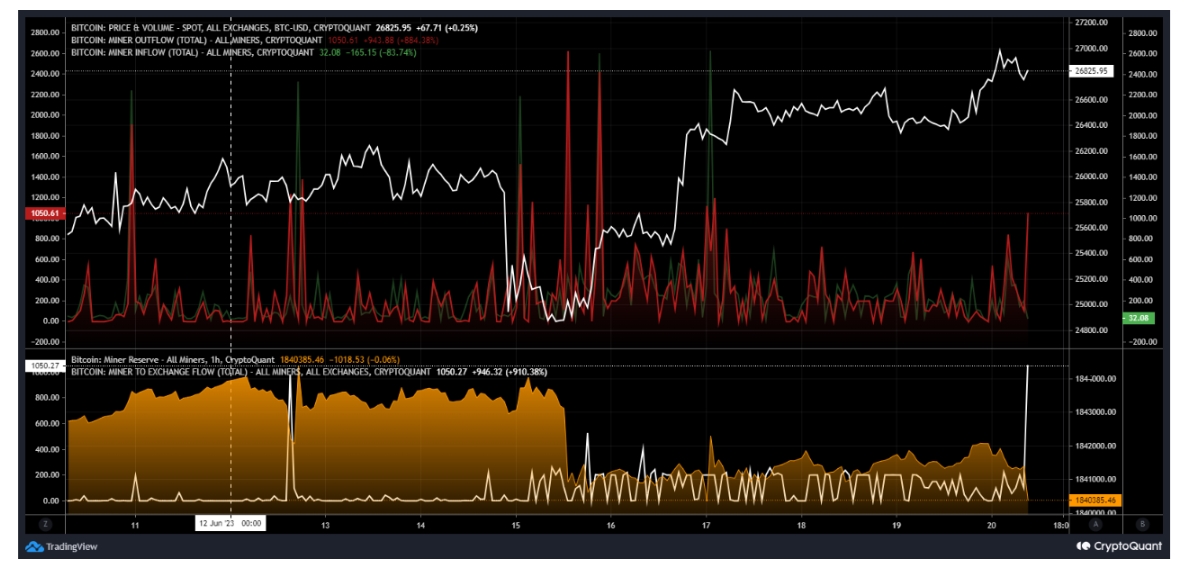
Task: Select the Miner to Exchange Flow legend title
Action: [x=249, y=372]
